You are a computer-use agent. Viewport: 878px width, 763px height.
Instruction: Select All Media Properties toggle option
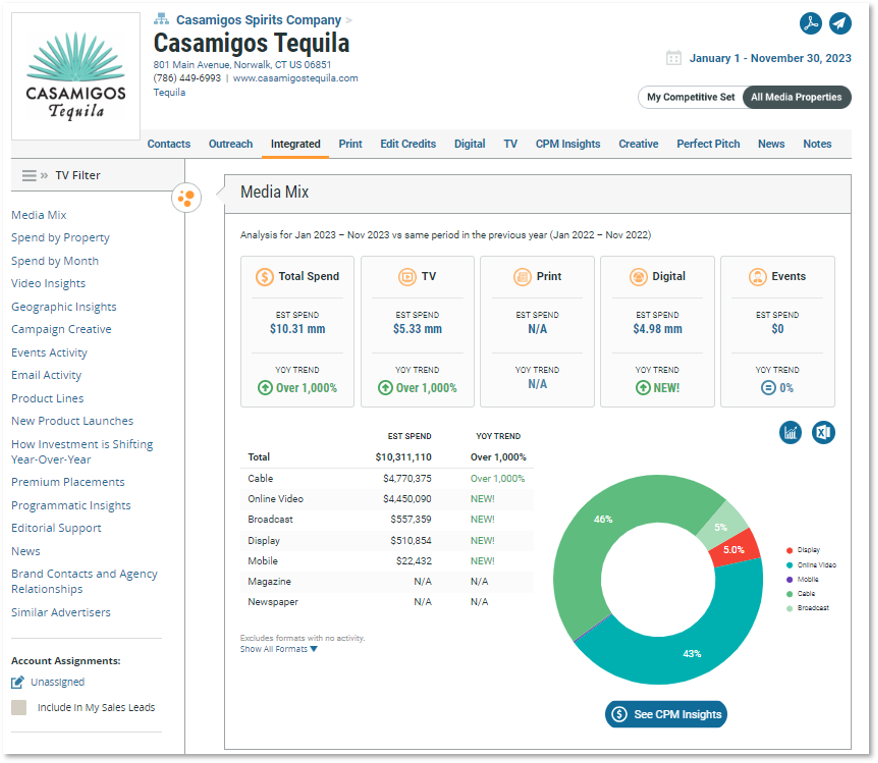pyautogui.click(x=796, y=97)
